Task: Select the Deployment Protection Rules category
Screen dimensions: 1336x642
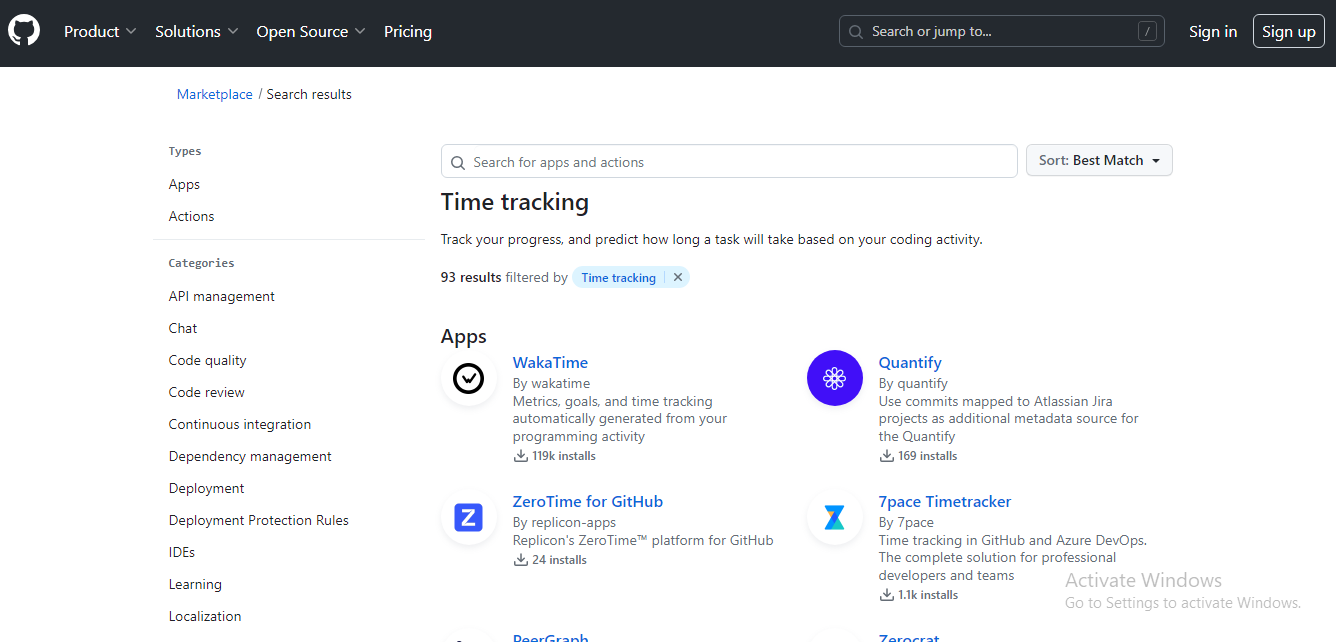Action: pos(259,520)
